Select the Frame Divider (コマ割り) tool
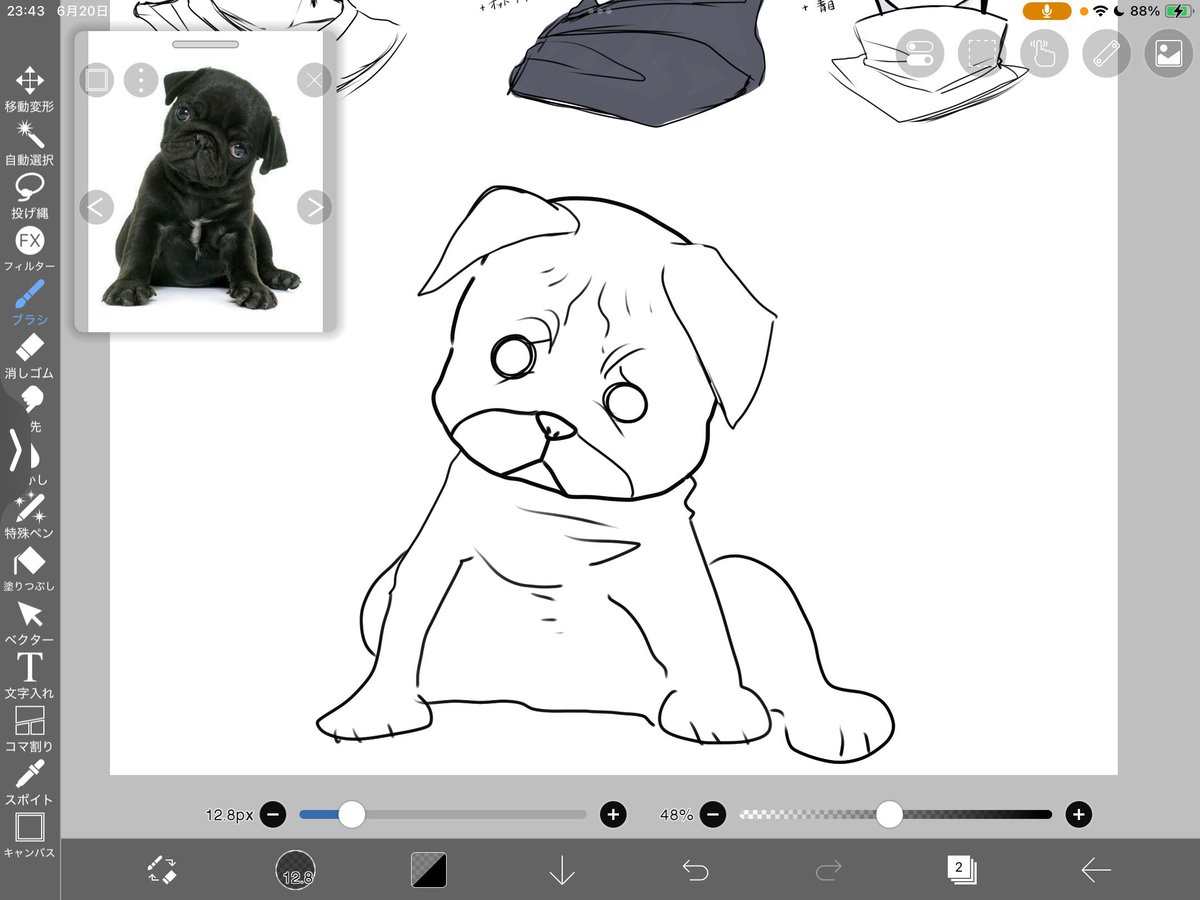 pos(30,728)
